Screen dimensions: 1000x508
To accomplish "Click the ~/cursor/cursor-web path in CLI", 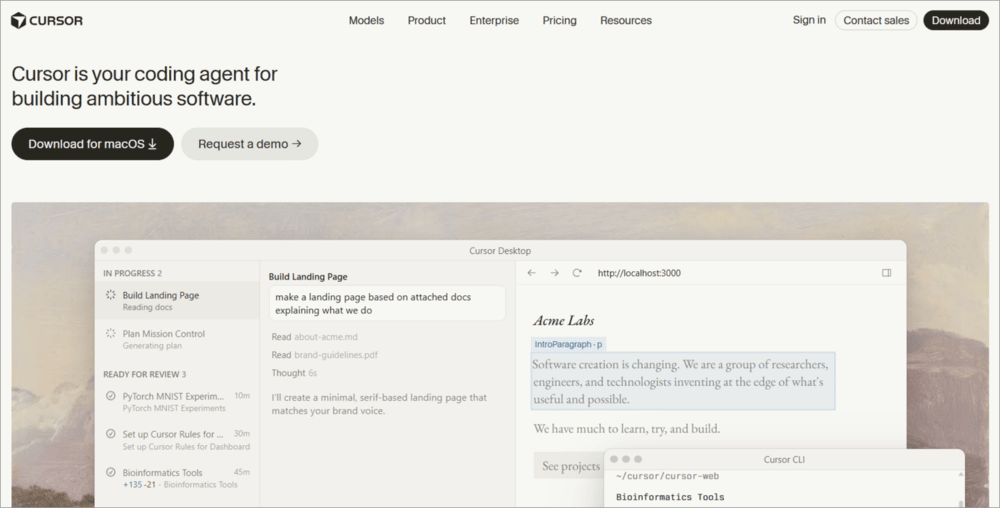I will [x=668, y=476].
